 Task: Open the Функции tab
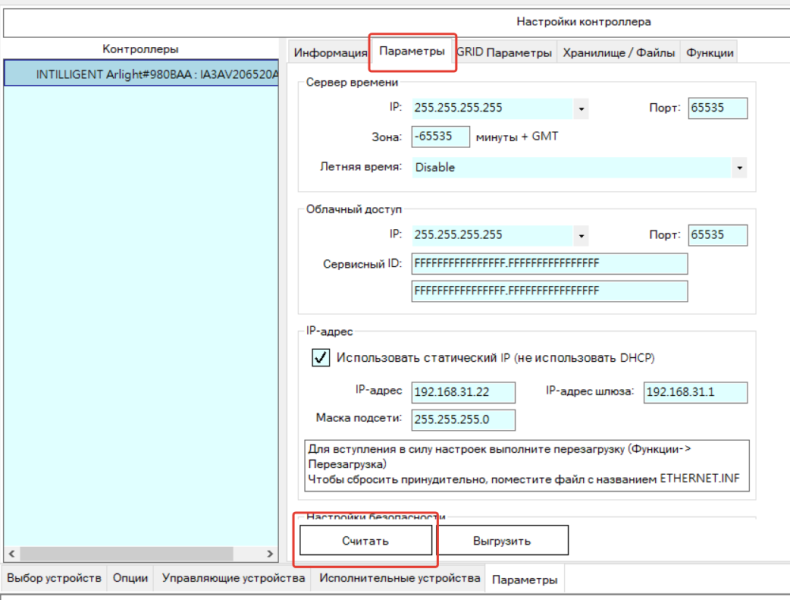709,52
